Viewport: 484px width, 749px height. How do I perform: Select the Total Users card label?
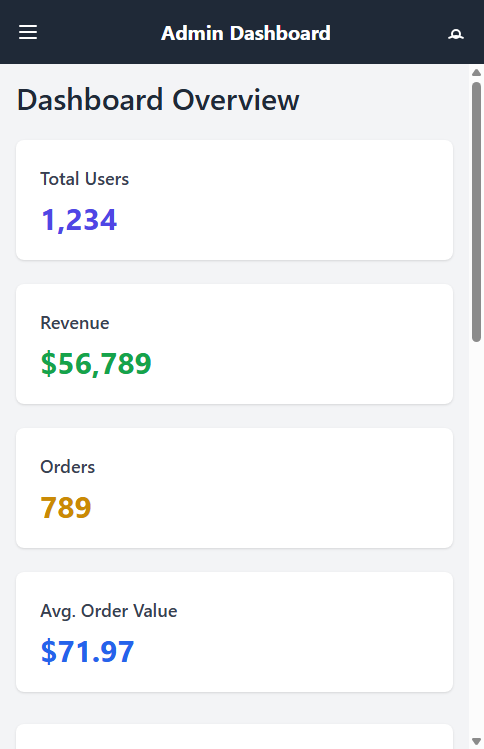pos(85,179)
